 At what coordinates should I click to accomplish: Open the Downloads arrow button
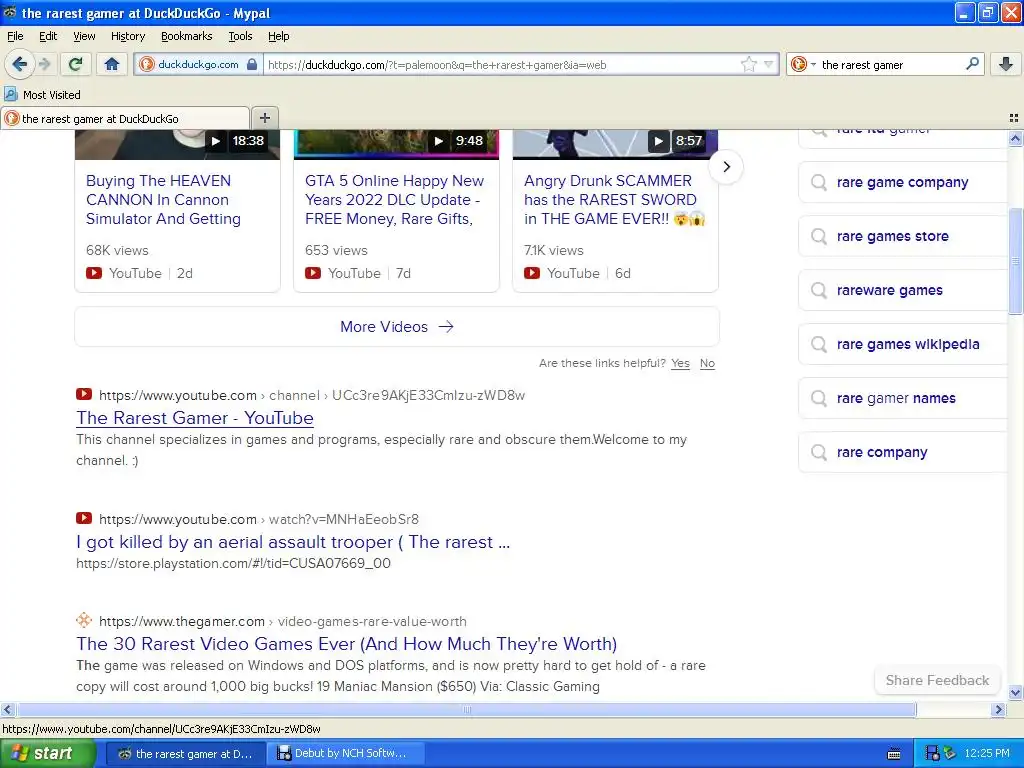(1006, 65)
